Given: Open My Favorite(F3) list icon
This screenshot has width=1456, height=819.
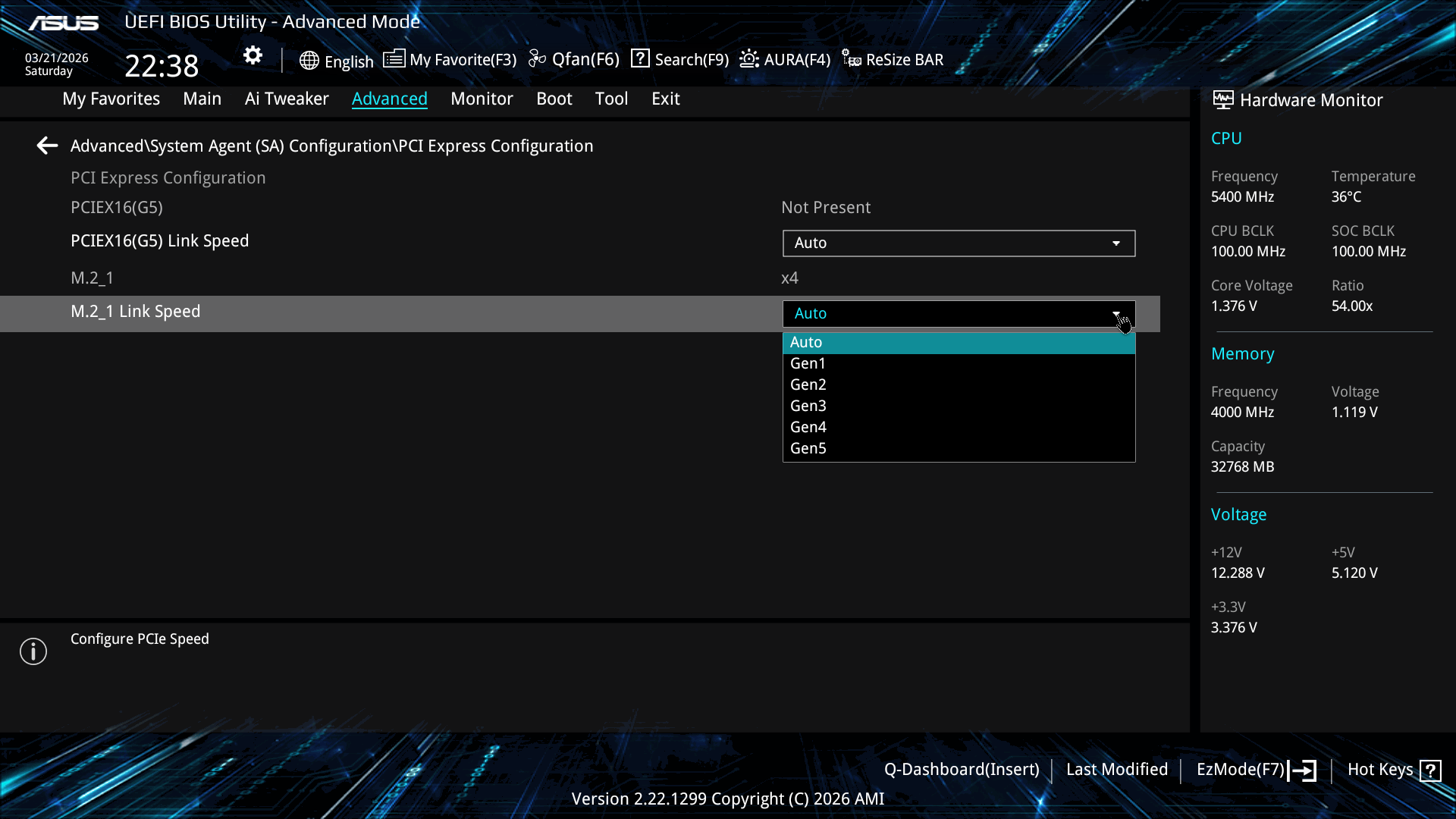Looking at the screenshot, I should pyautogui.click(x=394, y=59).
